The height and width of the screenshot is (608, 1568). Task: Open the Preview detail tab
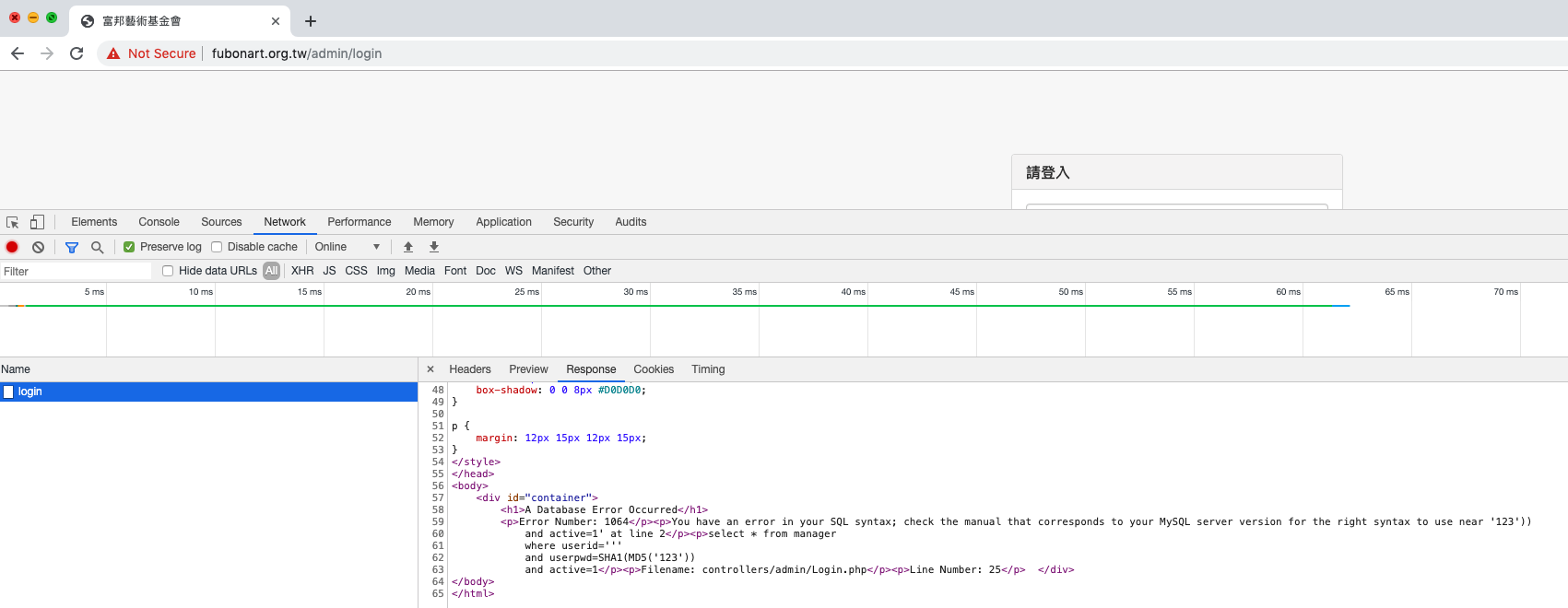click(x=528, y=369)
